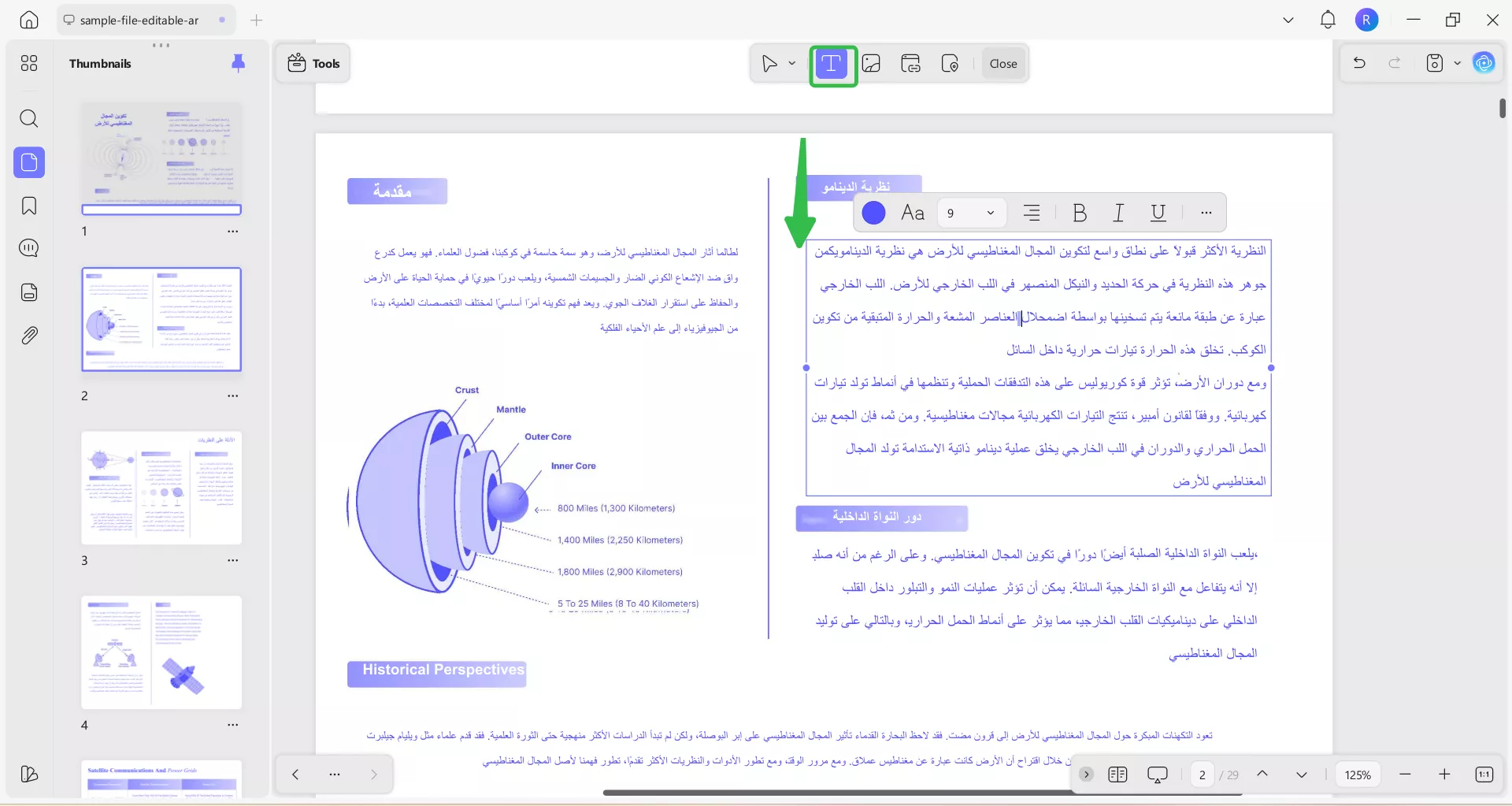The width and height of the screenshot is (1512, 806).
Task: Open the ellipsis menu in bottom toolbar
Action: pos(335,774)
